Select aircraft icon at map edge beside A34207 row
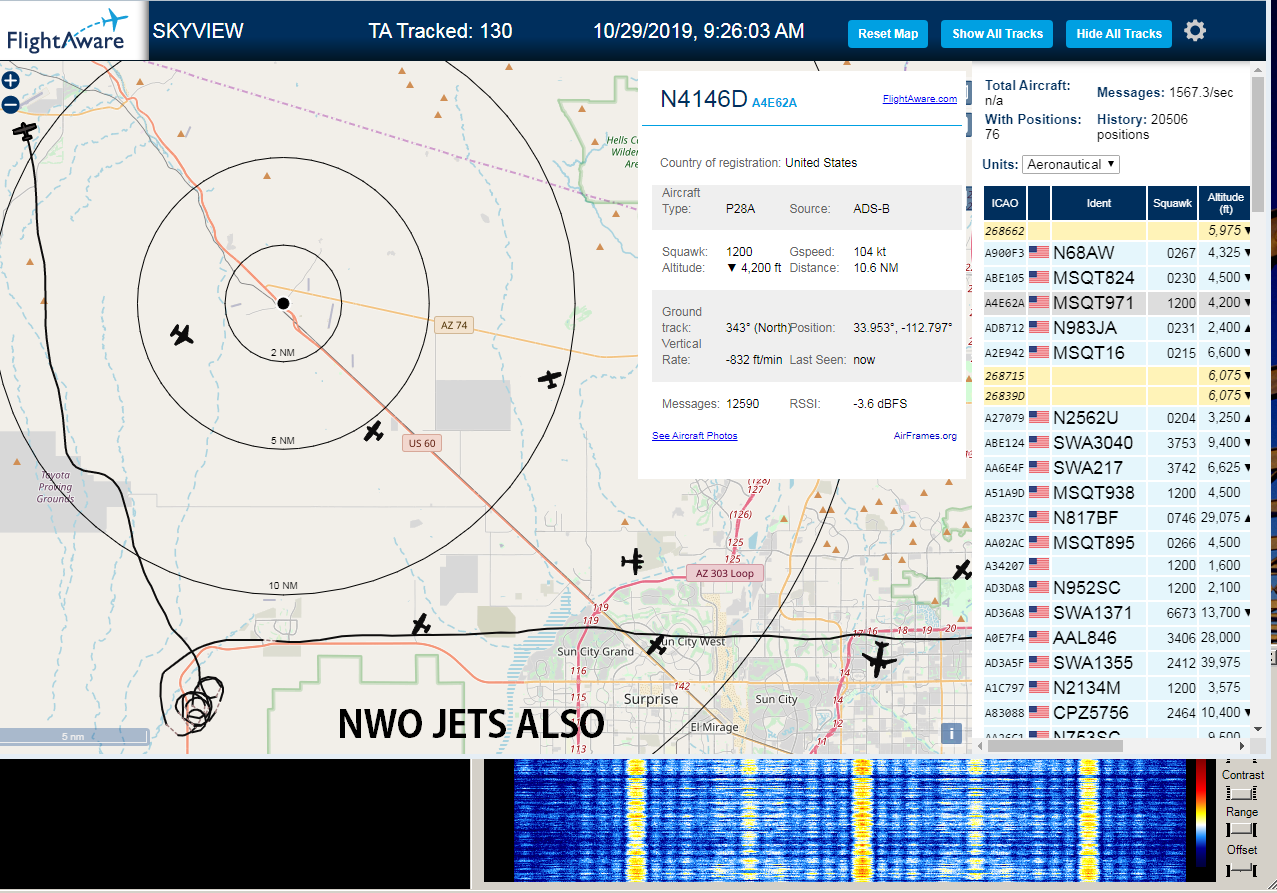Viewport: 1277px width, 893px height. pyautogui.click(x=962, y=570)
